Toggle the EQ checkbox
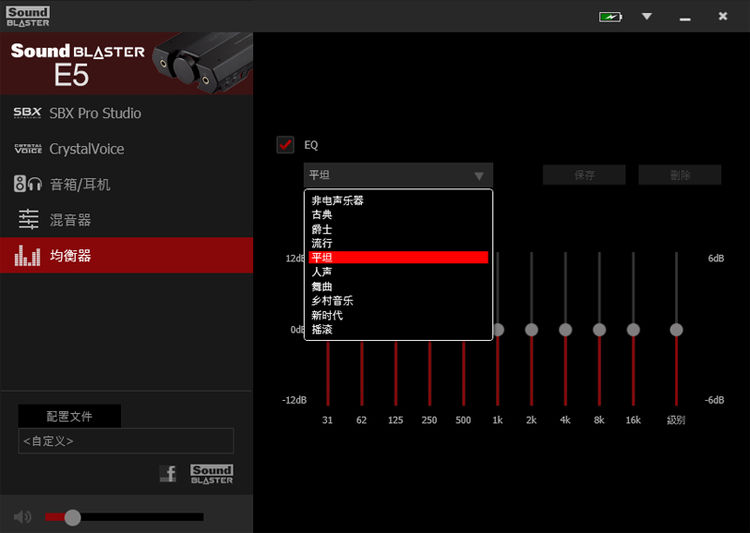This screenshot has height=533, width=750. (x=286, y=145)
